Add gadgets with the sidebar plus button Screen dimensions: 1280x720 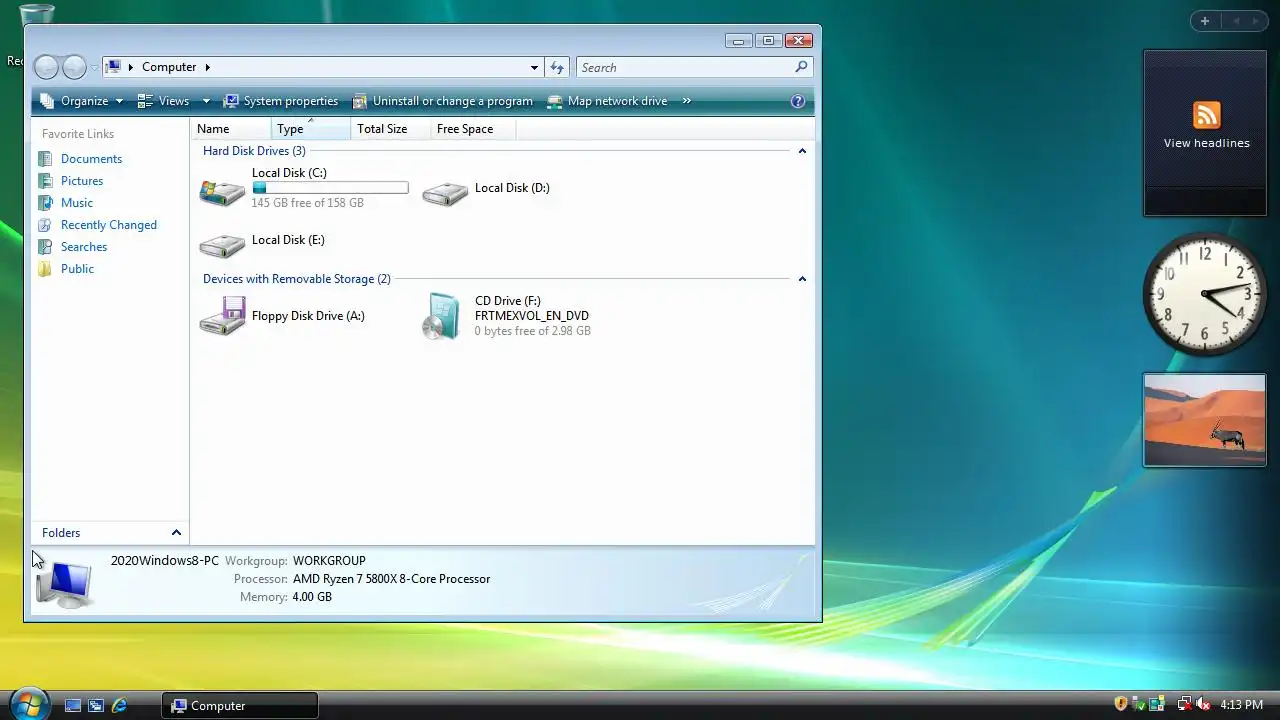(1205, 21)
